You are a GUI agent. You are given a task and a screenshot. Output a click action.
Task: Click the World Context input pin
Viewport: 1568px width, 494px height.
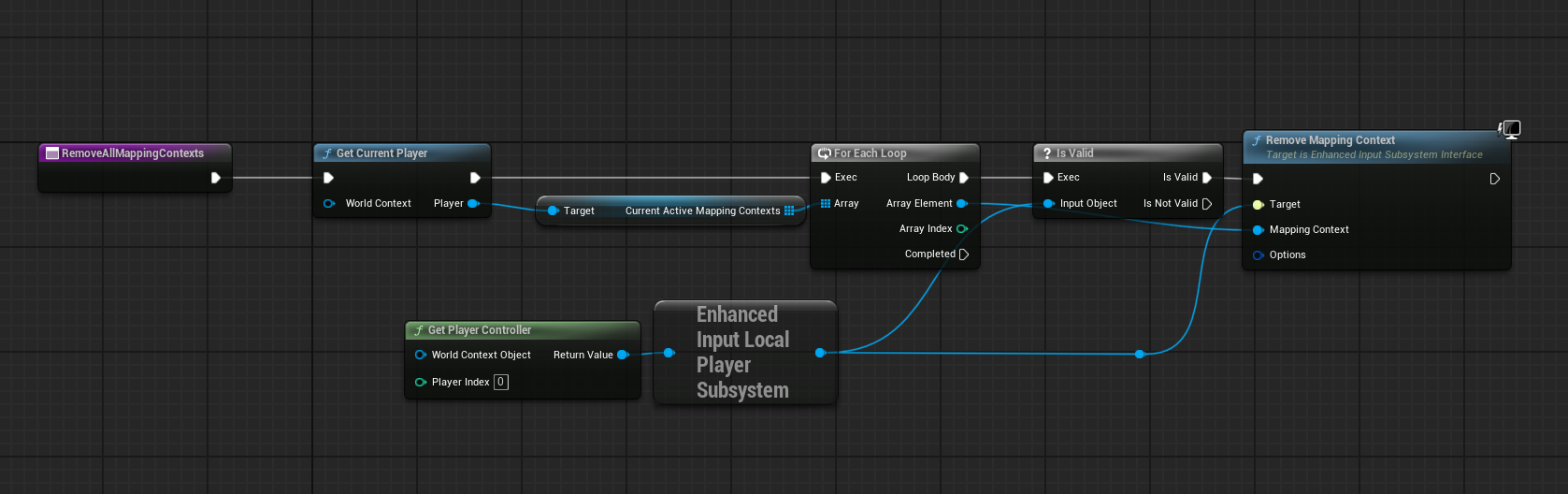click(329, 203)
